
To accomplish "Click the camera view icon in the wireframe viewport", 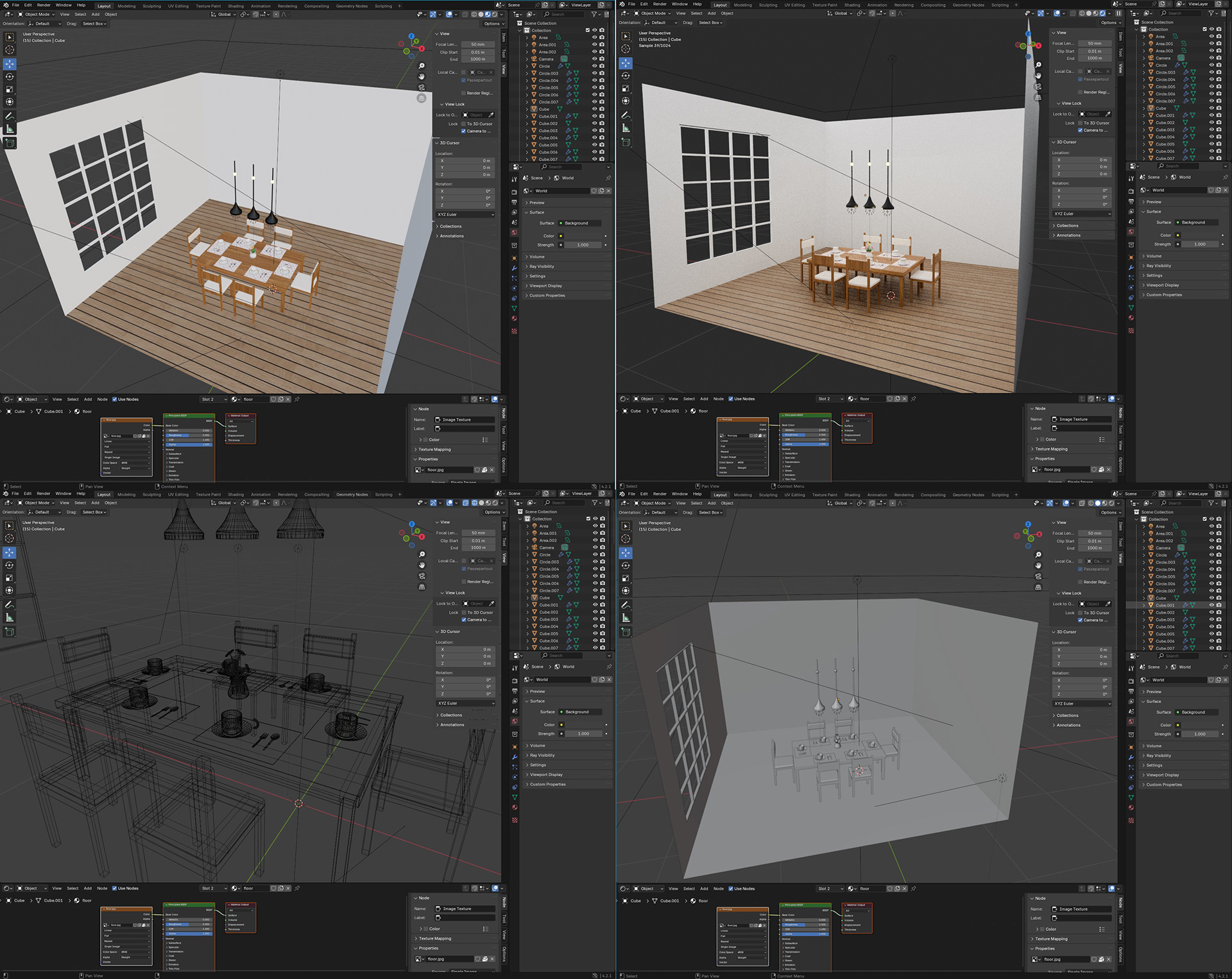I will tap(422, 576).
